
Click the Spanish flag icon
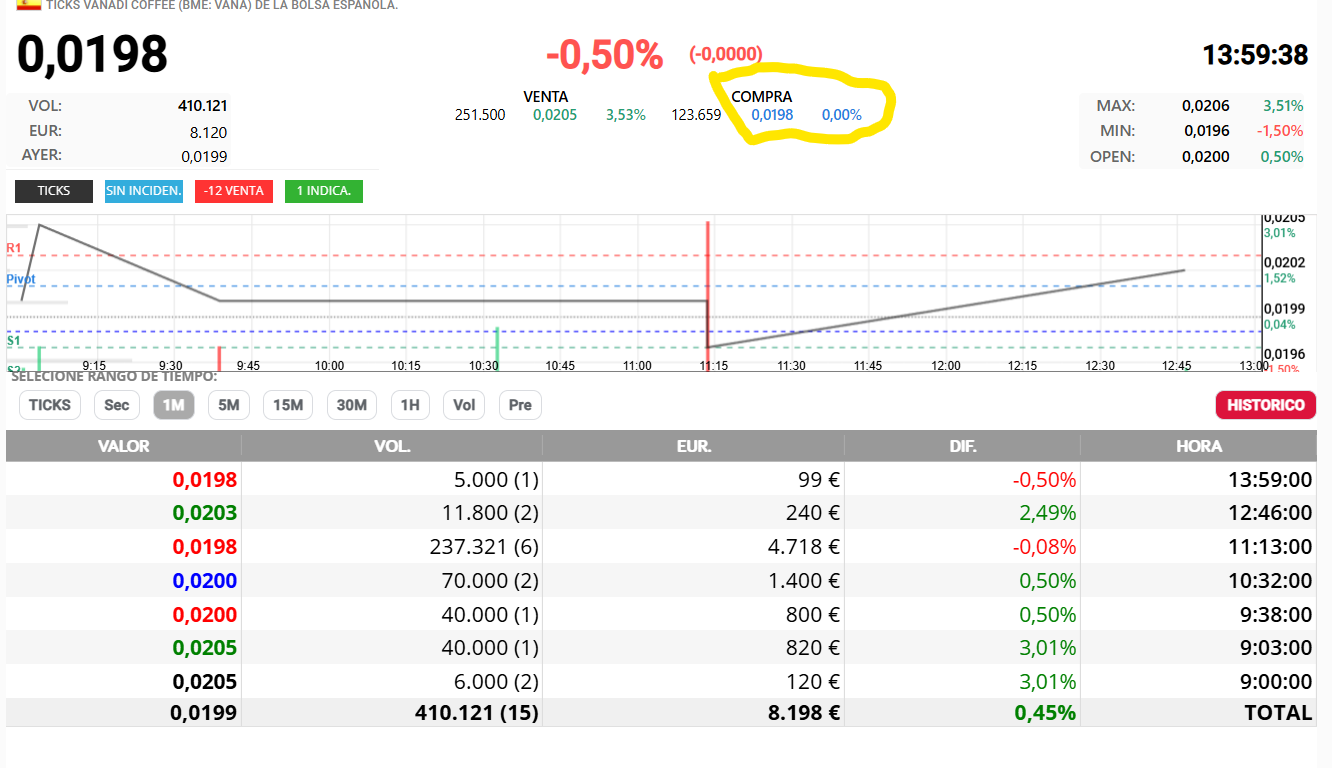pos(29,4)
